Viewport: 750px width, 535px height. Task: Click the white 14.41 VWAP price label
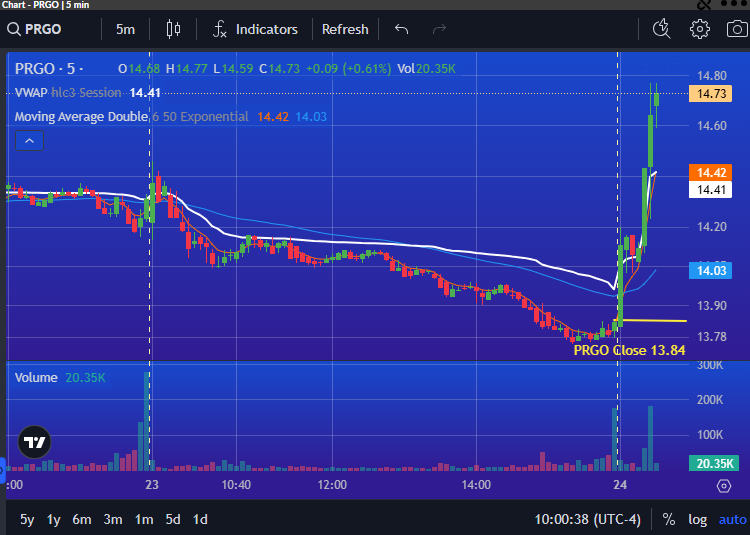coord(710,190)
